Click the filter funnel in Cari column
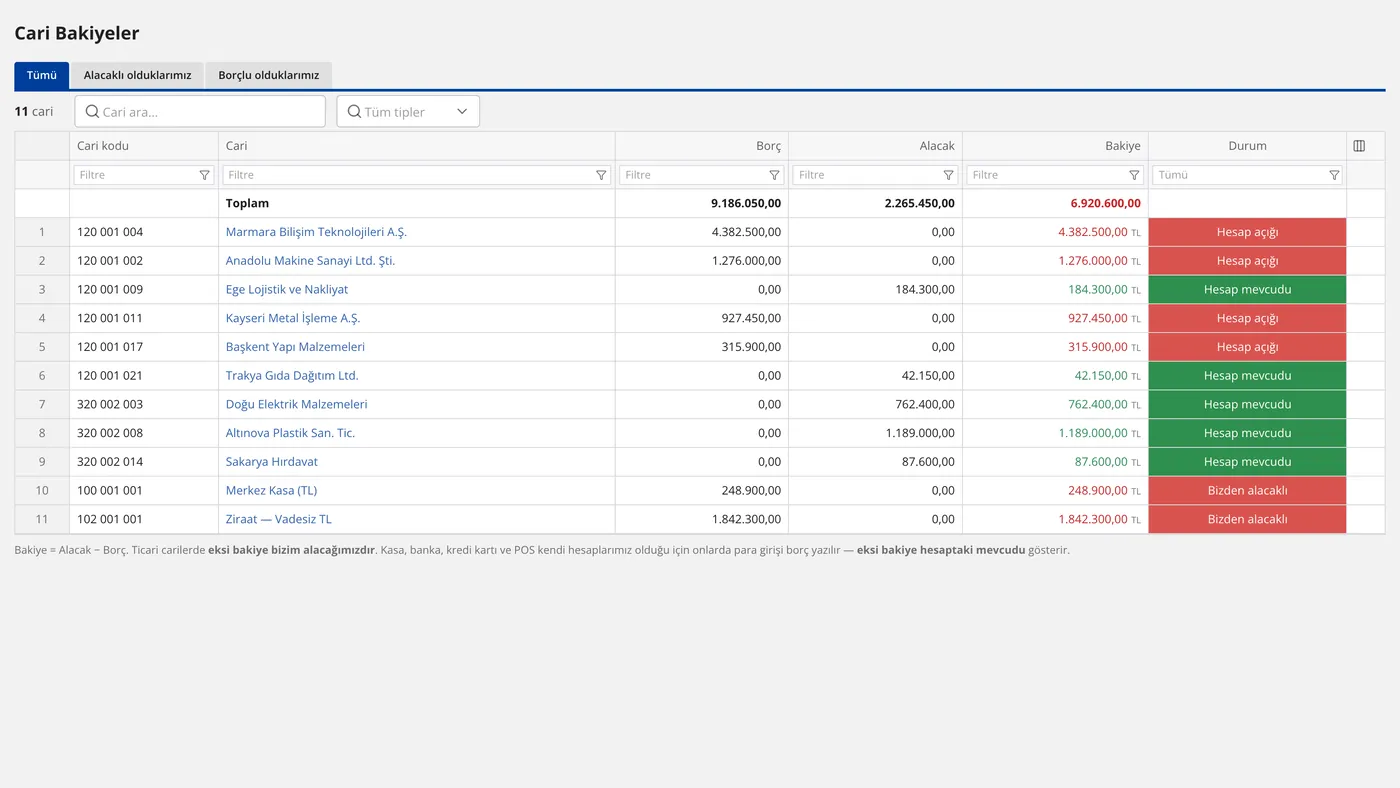Viewport: 1400px width, 788px height. pyautogui.click(x=601, y=175)
